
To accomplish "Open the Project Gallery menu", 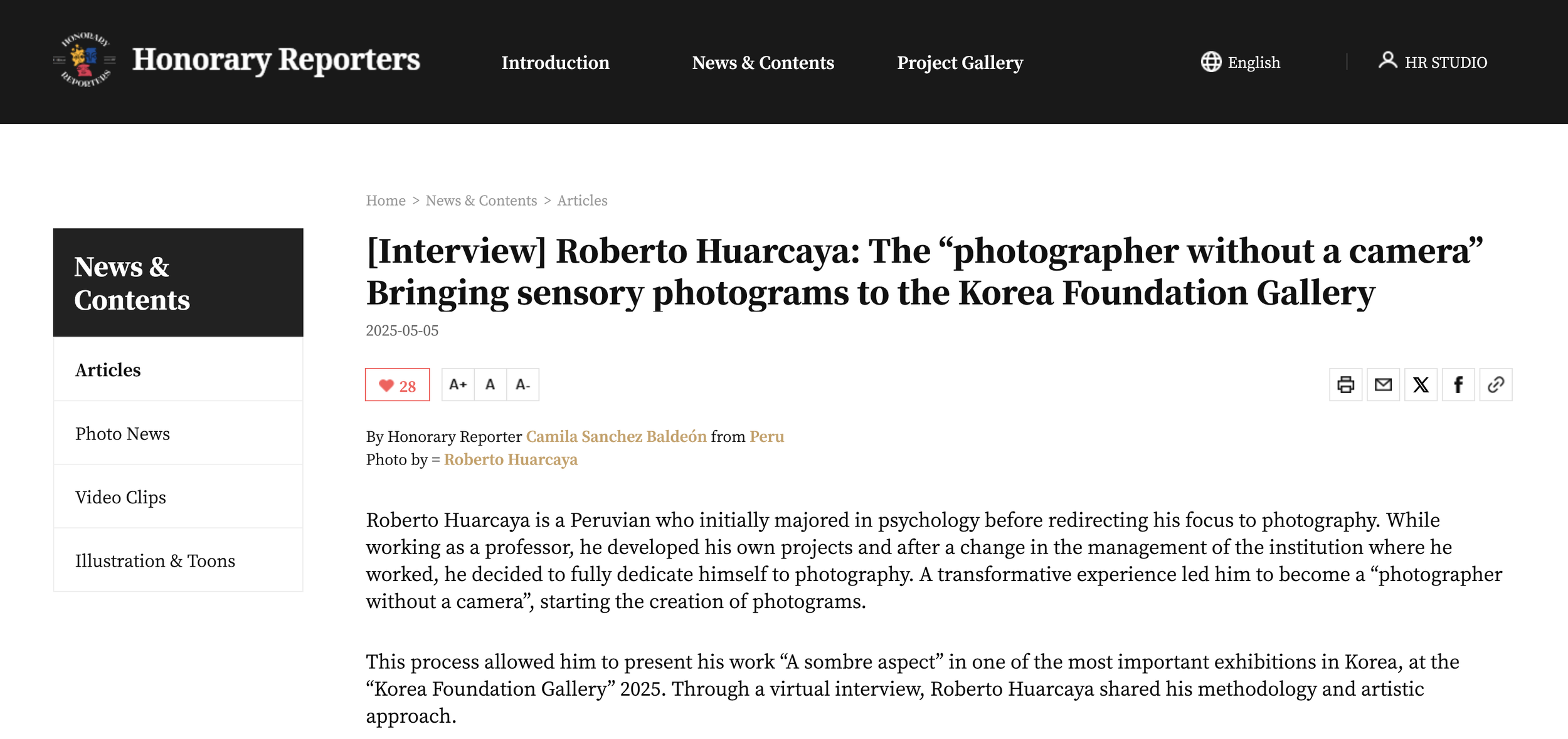I will [x=960, y=63].
